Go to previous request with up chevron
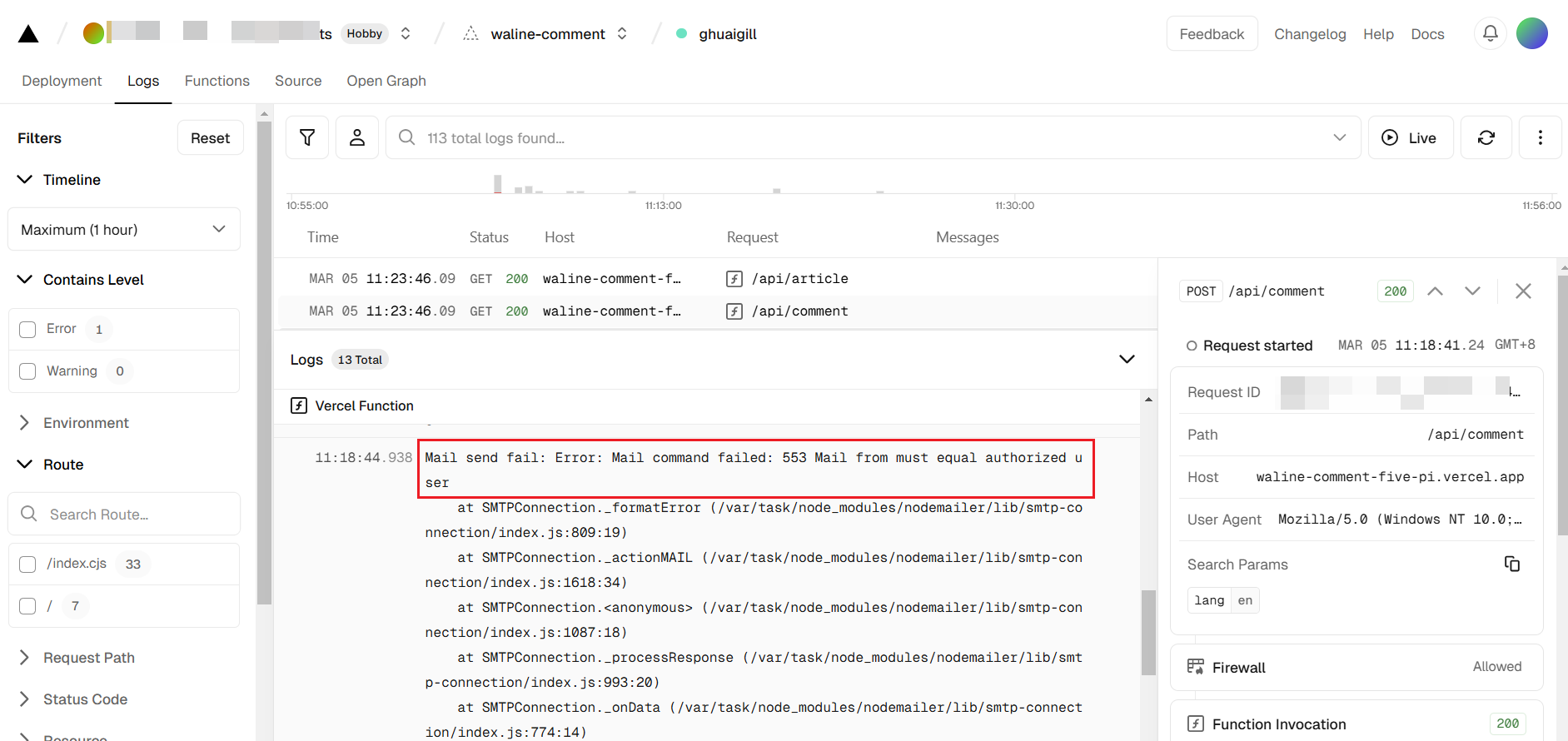The height and width of the screenshot is (741, 1568). 1435,291
